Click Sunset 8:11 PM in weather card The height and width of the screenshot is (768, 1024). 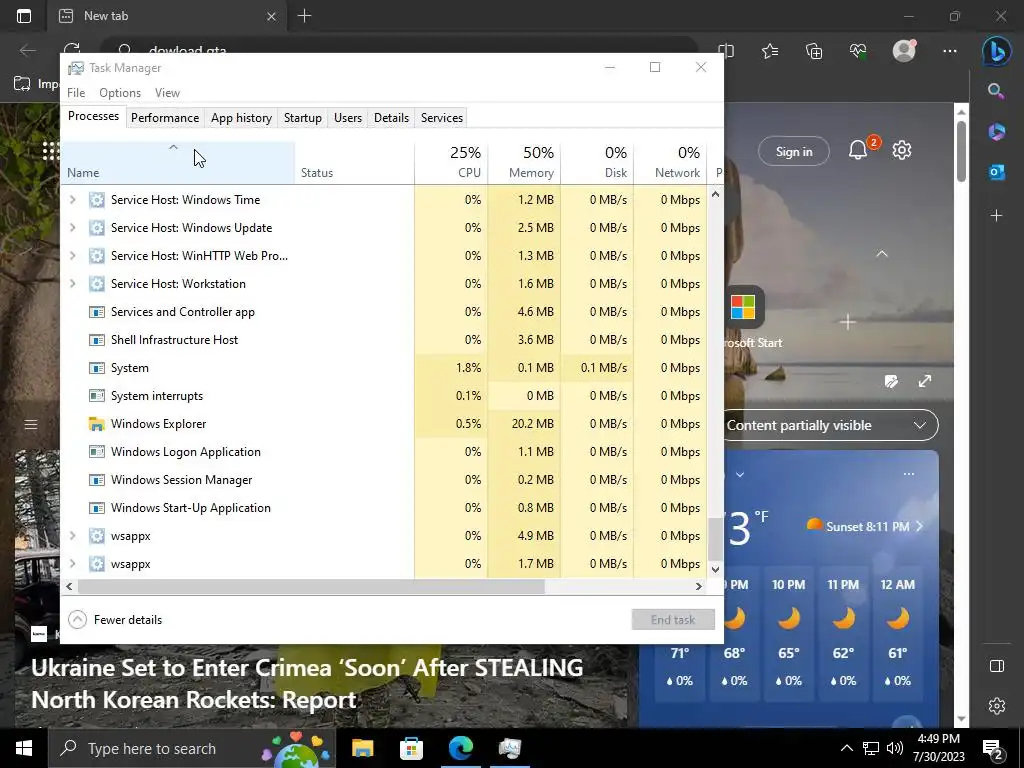click(x=865, y=526)
